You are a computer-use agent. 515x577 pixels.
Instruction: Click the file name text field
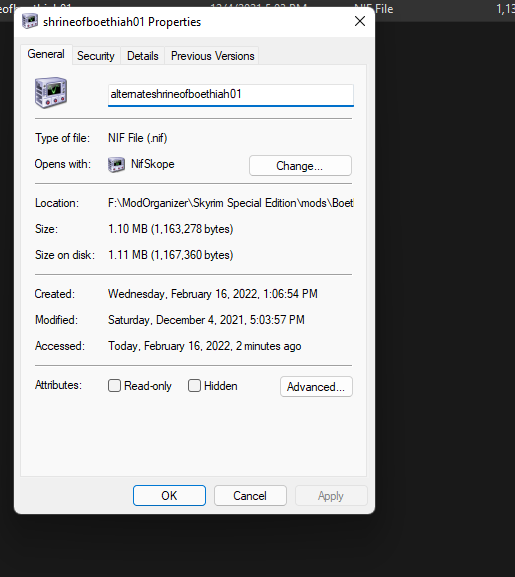231,95
